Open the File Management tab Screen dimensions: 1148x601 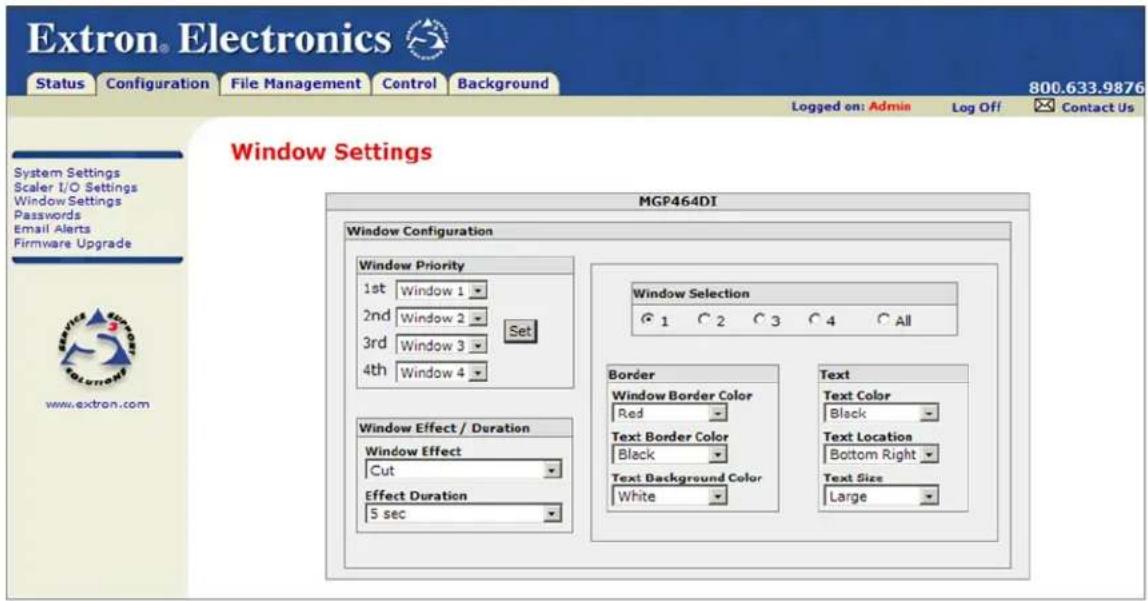[x=295, y=83]
